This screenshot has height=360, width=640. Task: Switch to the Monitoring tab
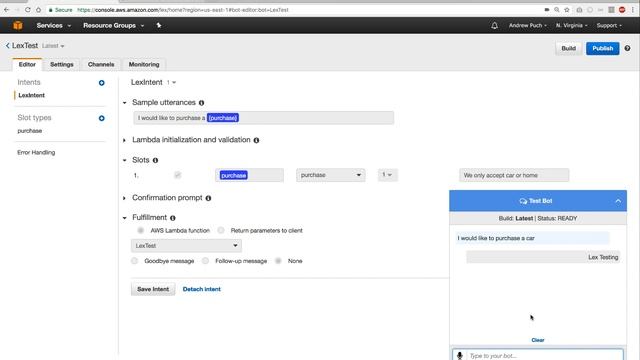coord(144,64)
